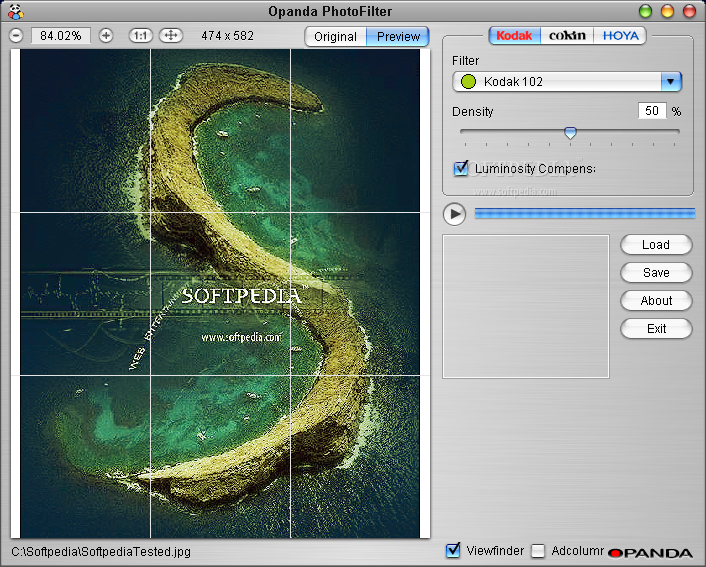Click the file path SoftpediaTested.jpg
706x567 pixels.
(101, 552)
